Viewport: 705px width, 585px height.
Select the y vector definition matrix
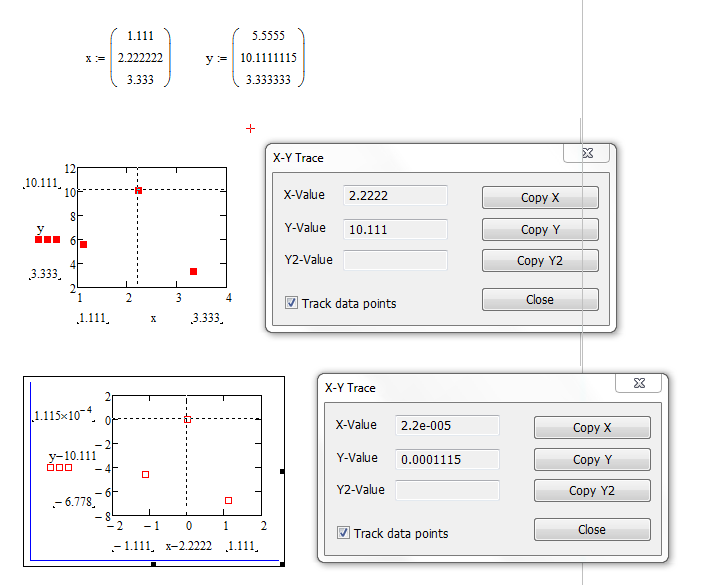pyautogui.click(x=268, y=58)
